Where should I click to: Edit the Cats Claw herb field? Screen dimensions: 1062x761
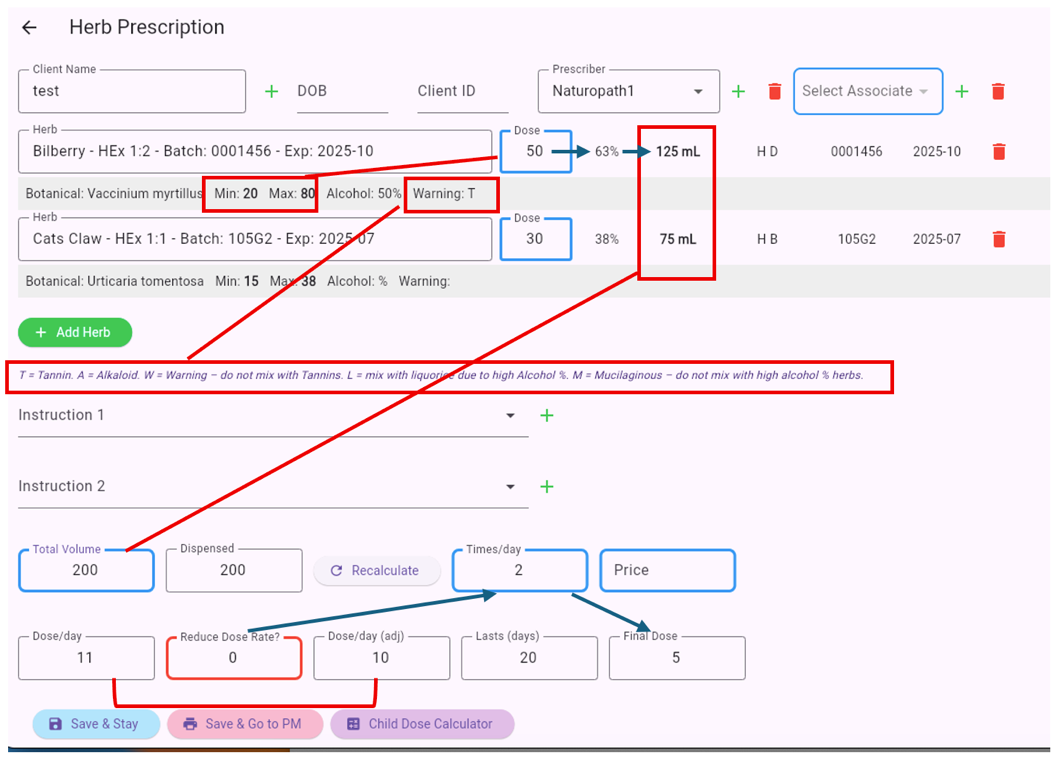point(255,239)
